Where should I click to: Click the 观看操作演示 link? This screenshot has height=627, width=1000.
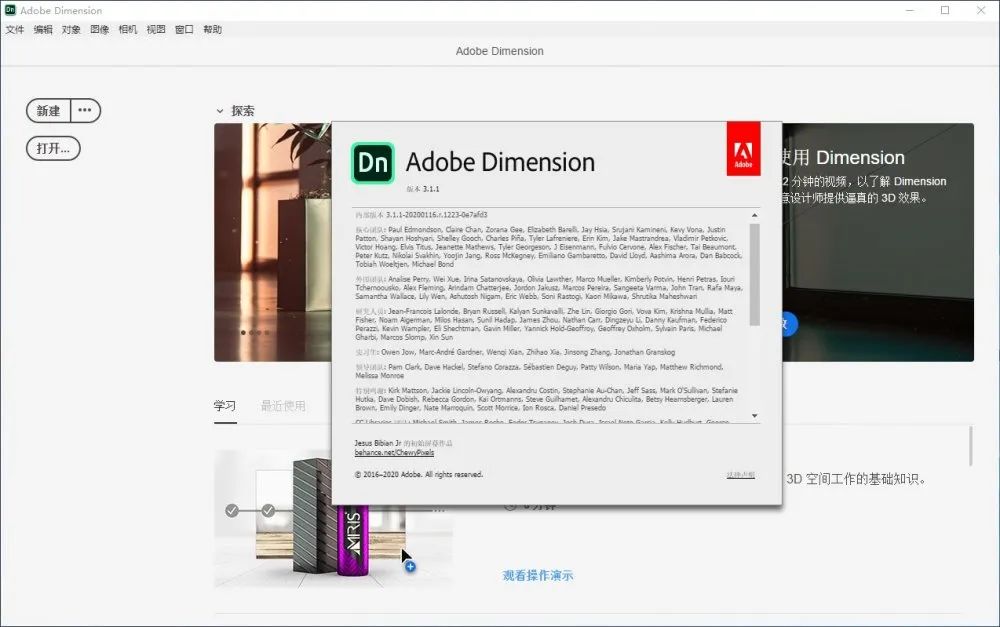point(538,575)
